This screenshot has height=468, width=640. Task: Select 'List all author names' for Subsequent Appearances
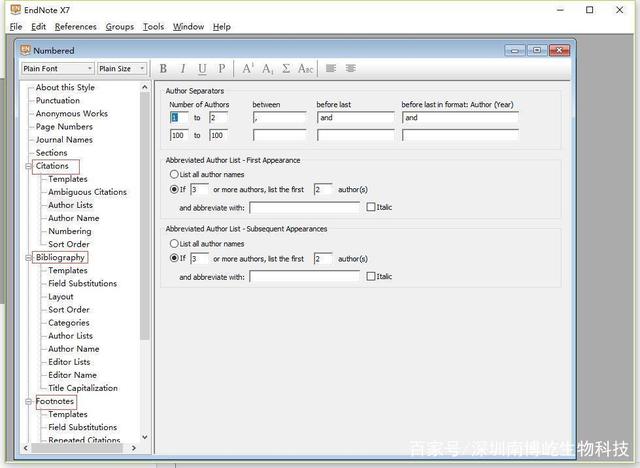tap(174, 244)
